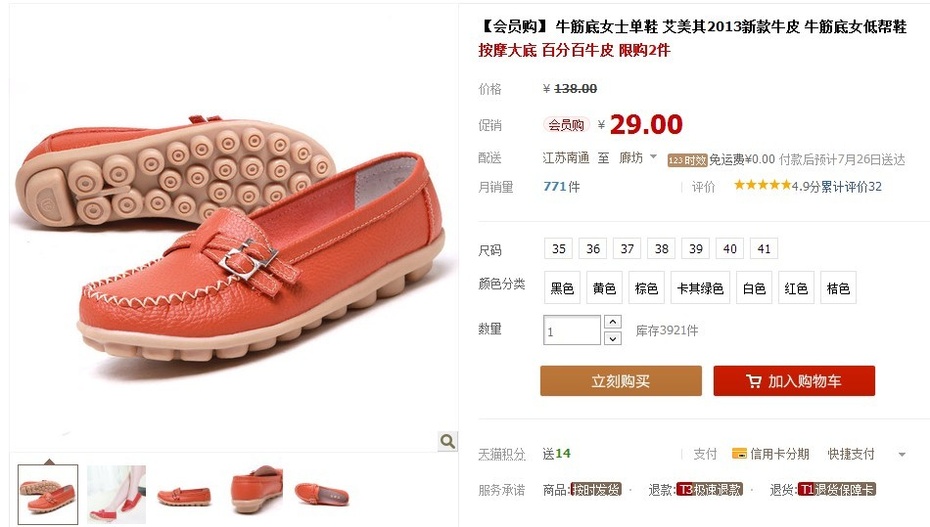Viewport: 930px width, 527px height.
Task: Decrease quantity with the down arrow
Action: [613, 338]
